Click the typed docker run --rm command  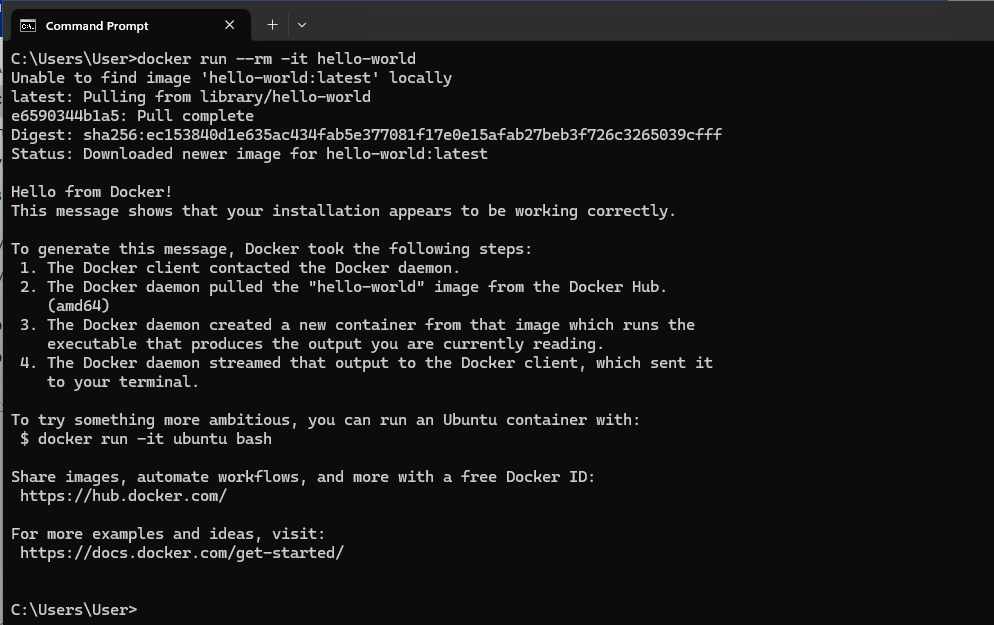point(276,59)
